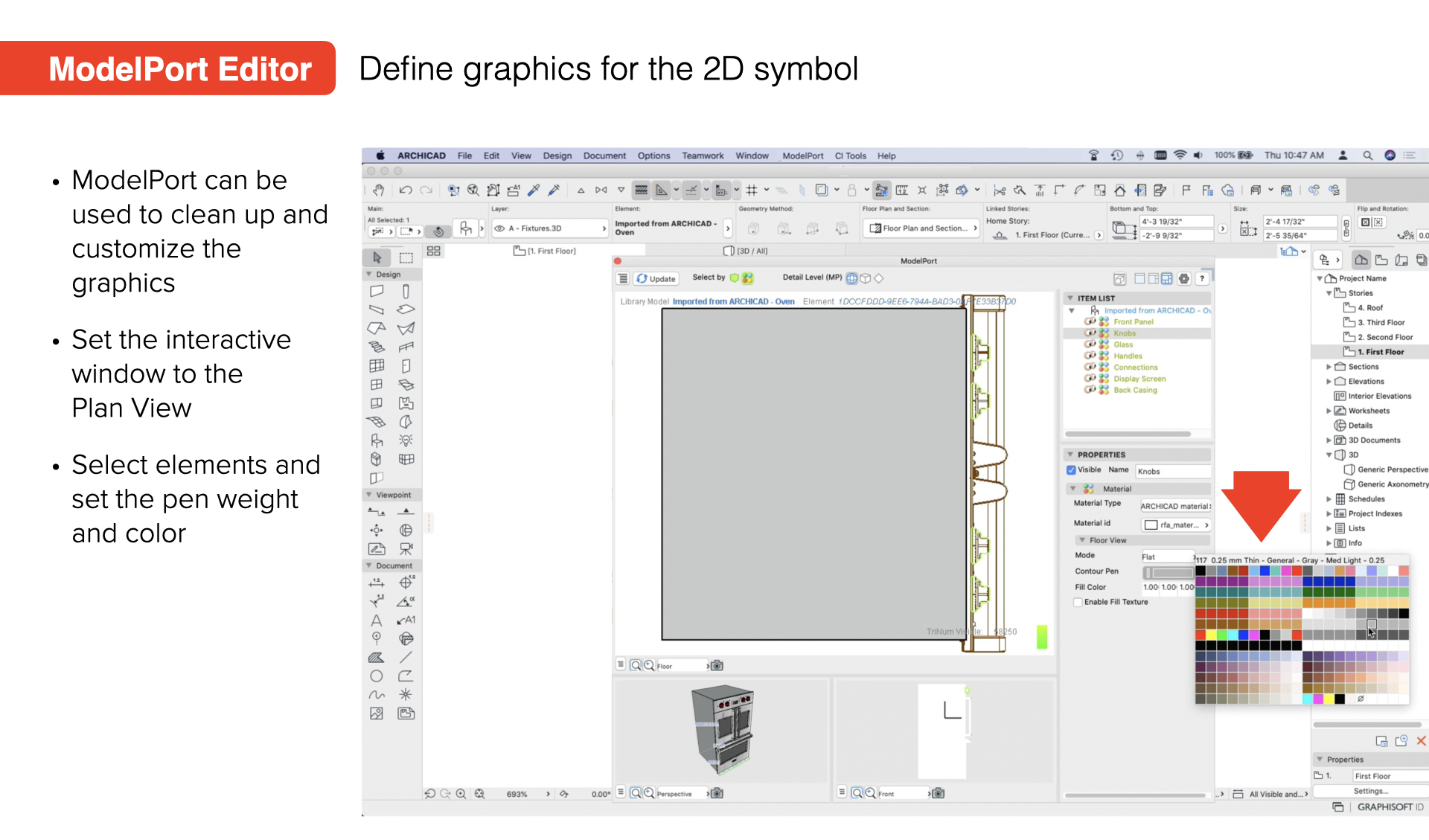
Task: Toggle visibility eye for Back Casing item
Action: (x=1090, y=390)
